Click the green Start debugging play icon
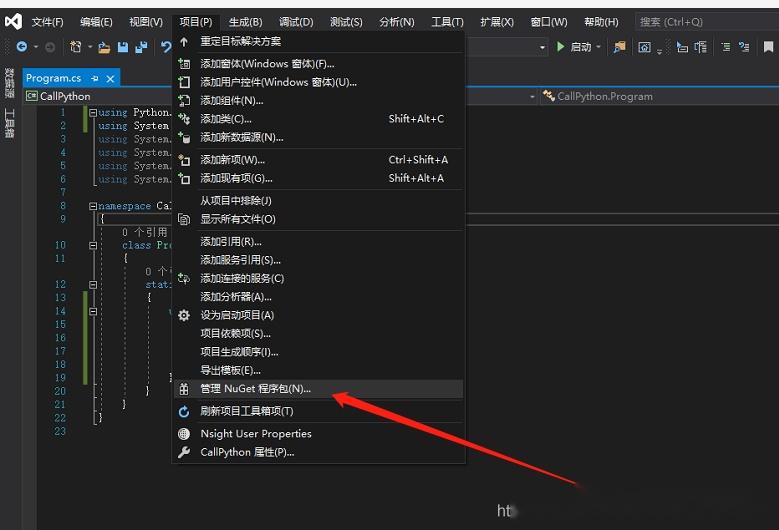The height and width of the screenshot is (530, 779). click(x=560, y=47)
